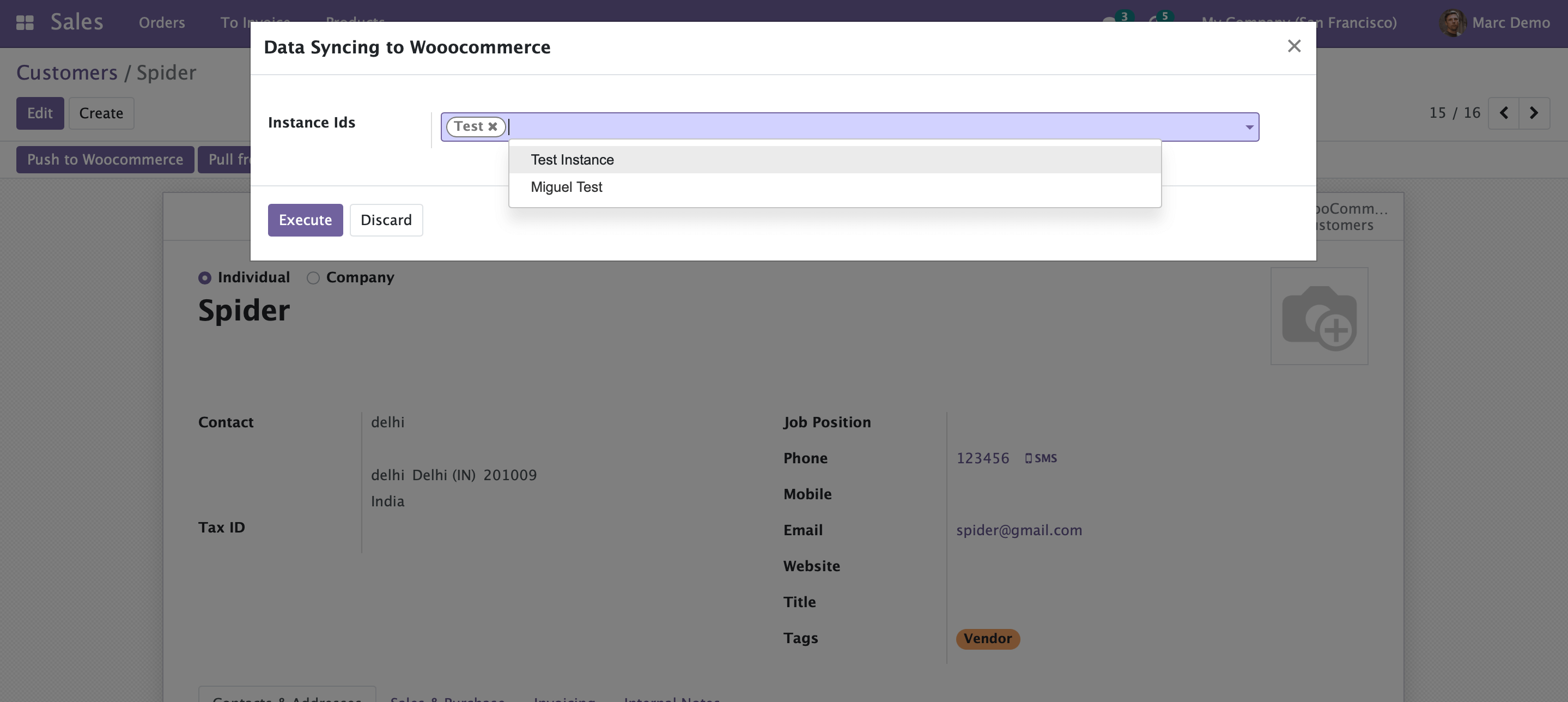Image resolution: width=1568 pixels, height=702 pixels.
Task: Click the Execute button
Action: click(x=305, y=220)
